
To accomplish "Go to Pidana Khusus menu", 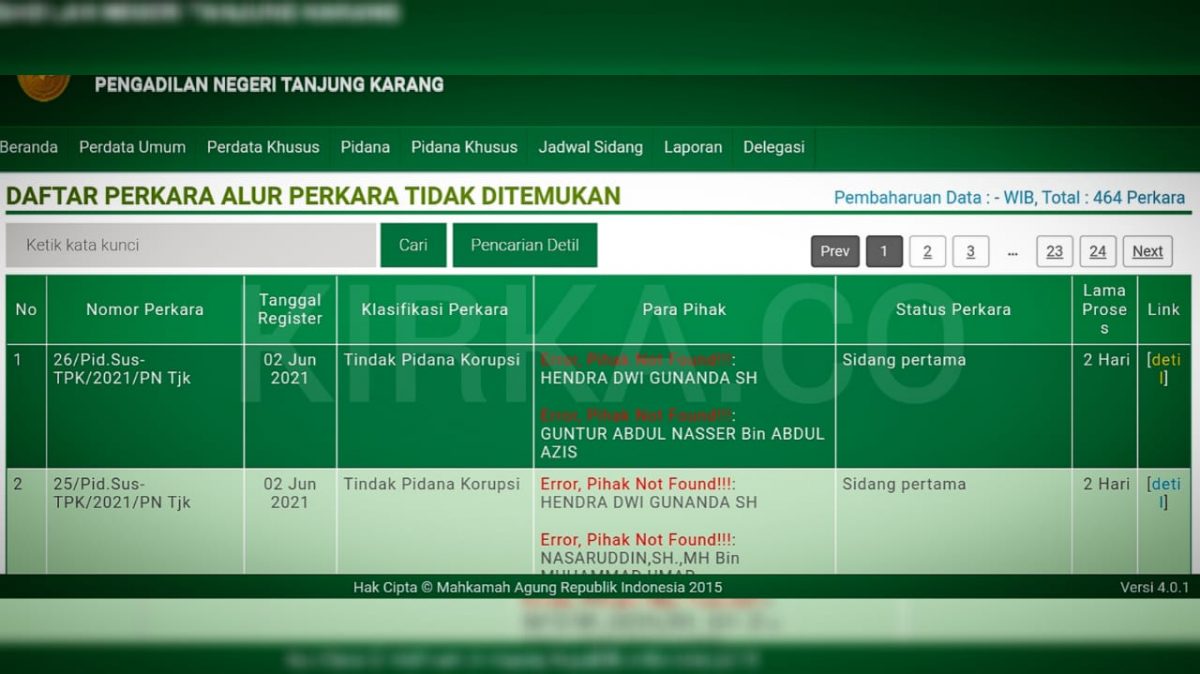I will 464,147.
